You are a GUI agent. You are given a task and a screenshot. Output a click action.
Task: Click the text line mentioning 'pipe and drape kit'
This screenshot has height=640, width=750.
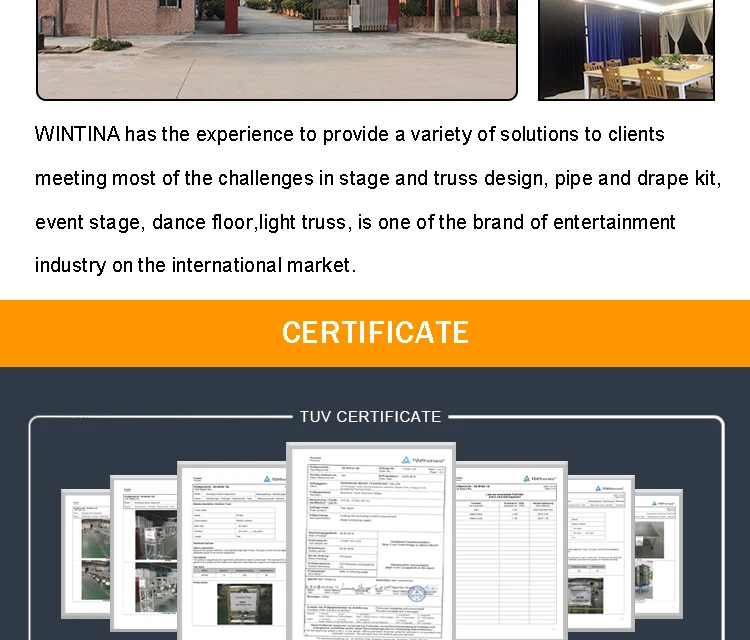coord(378,178)
